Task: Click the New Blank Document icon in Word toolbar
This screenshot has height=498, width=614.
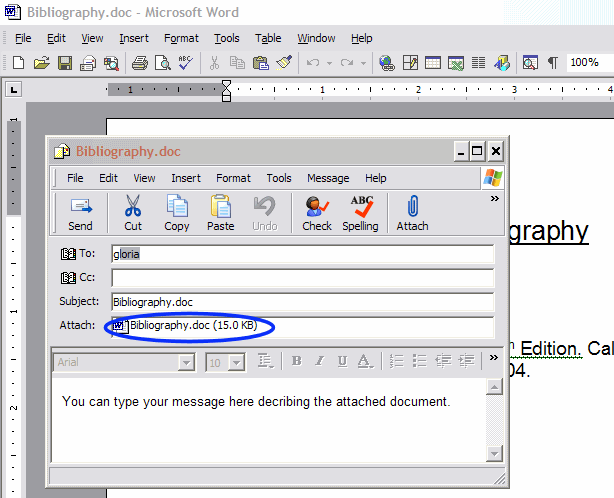Action: click(18, 63)
